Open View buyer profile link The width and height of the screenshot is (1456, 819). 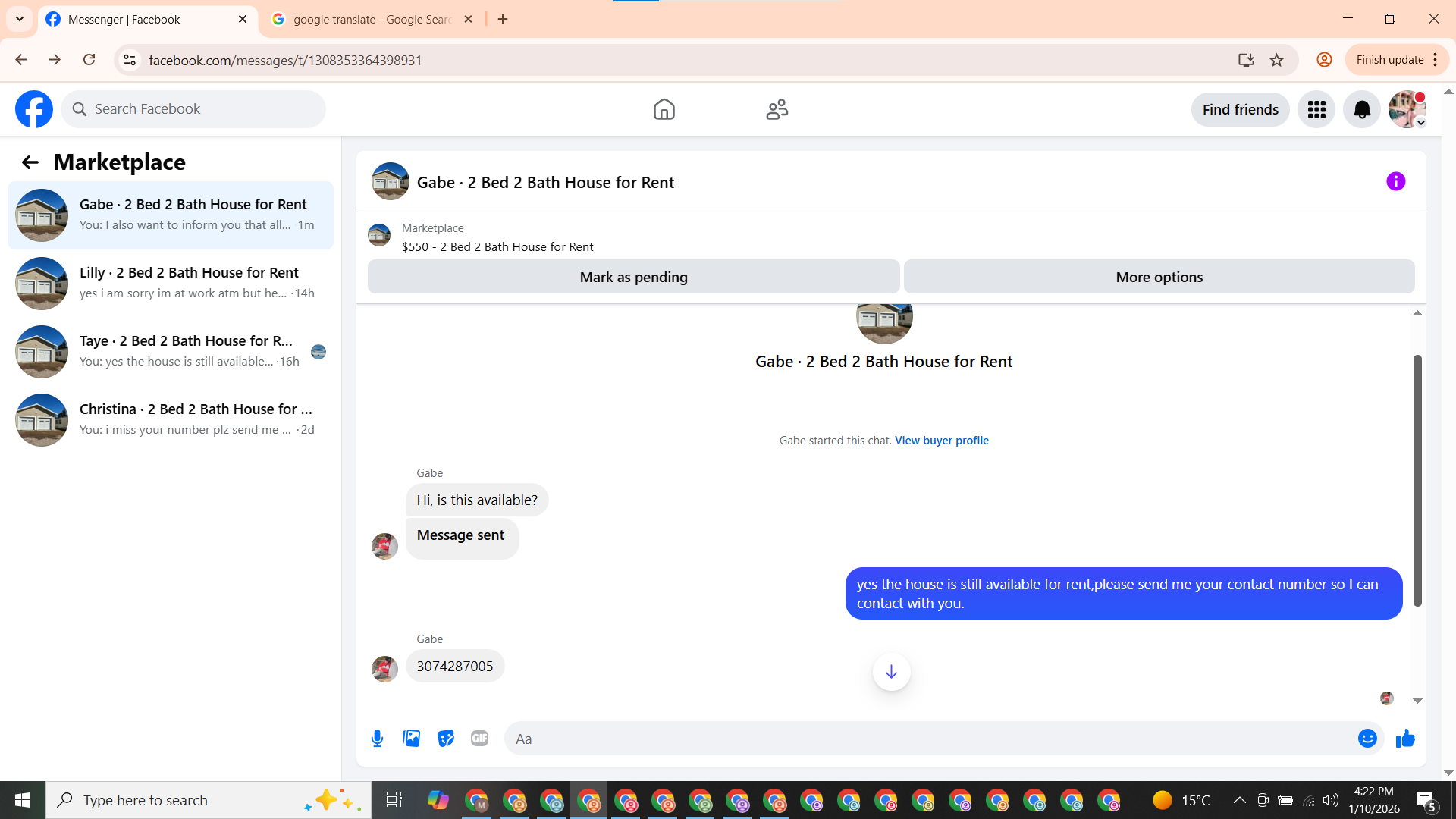point(941,441)
